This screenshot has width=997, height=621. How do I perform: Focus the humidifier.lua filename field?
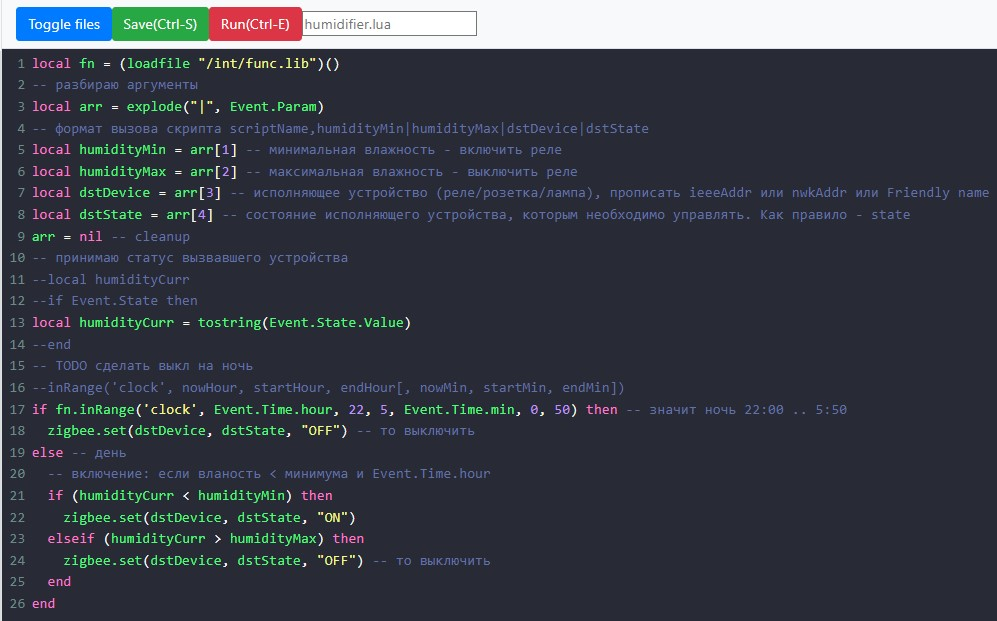[389, 24]
